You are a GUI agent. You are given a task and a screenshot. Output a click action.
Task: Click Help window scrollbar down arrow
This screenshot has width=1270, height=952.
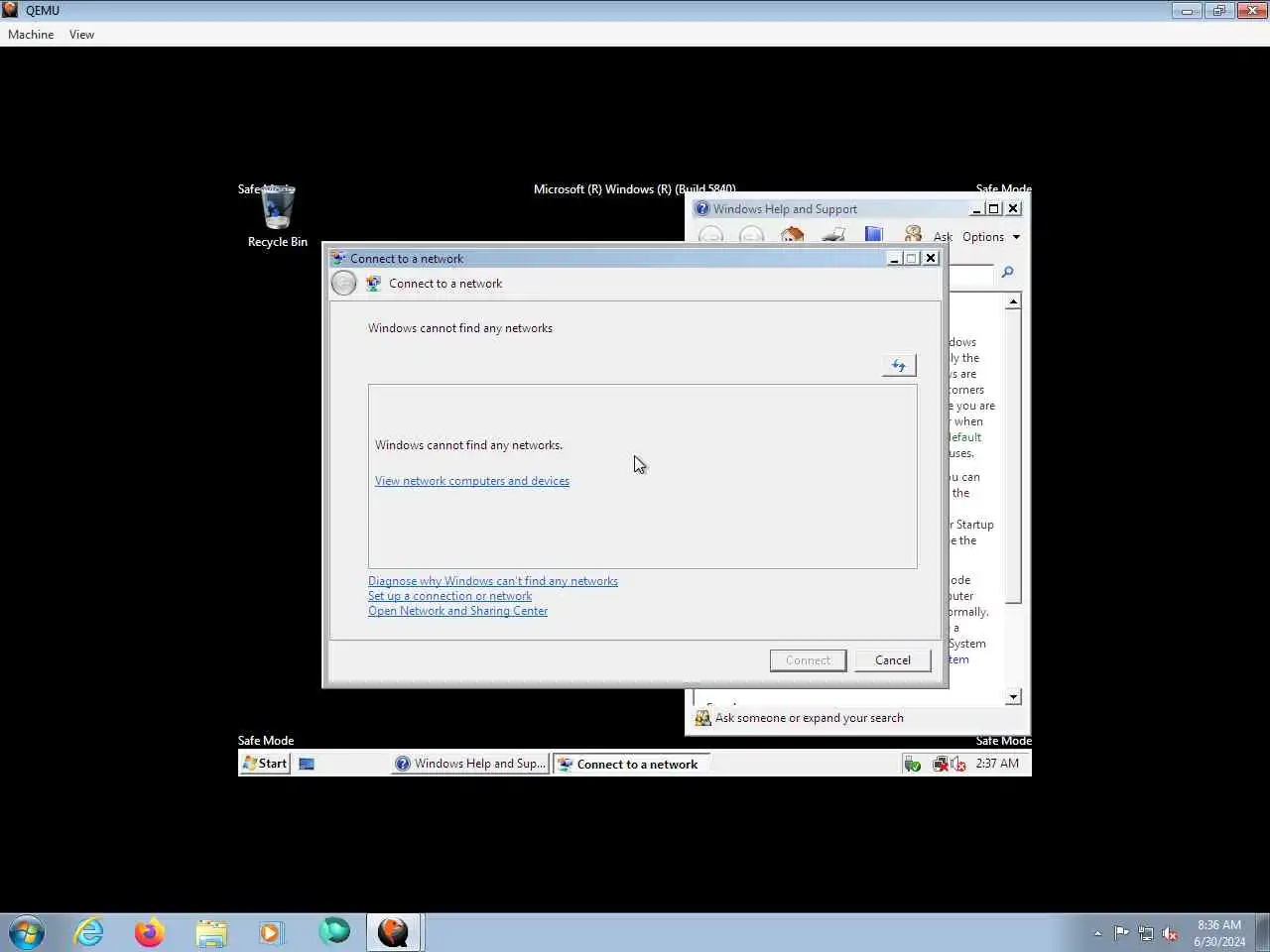[1013, 697]
